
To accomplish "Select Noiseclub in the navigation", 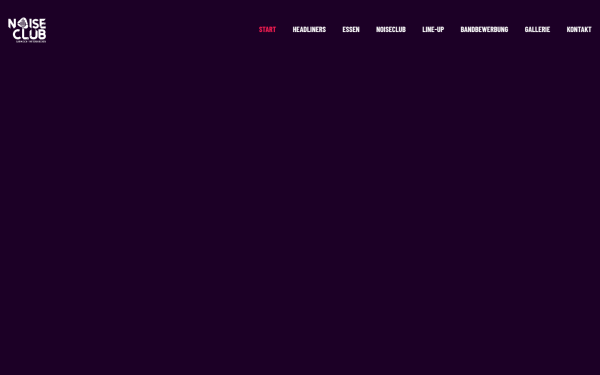I will click(x=391, y=29).
